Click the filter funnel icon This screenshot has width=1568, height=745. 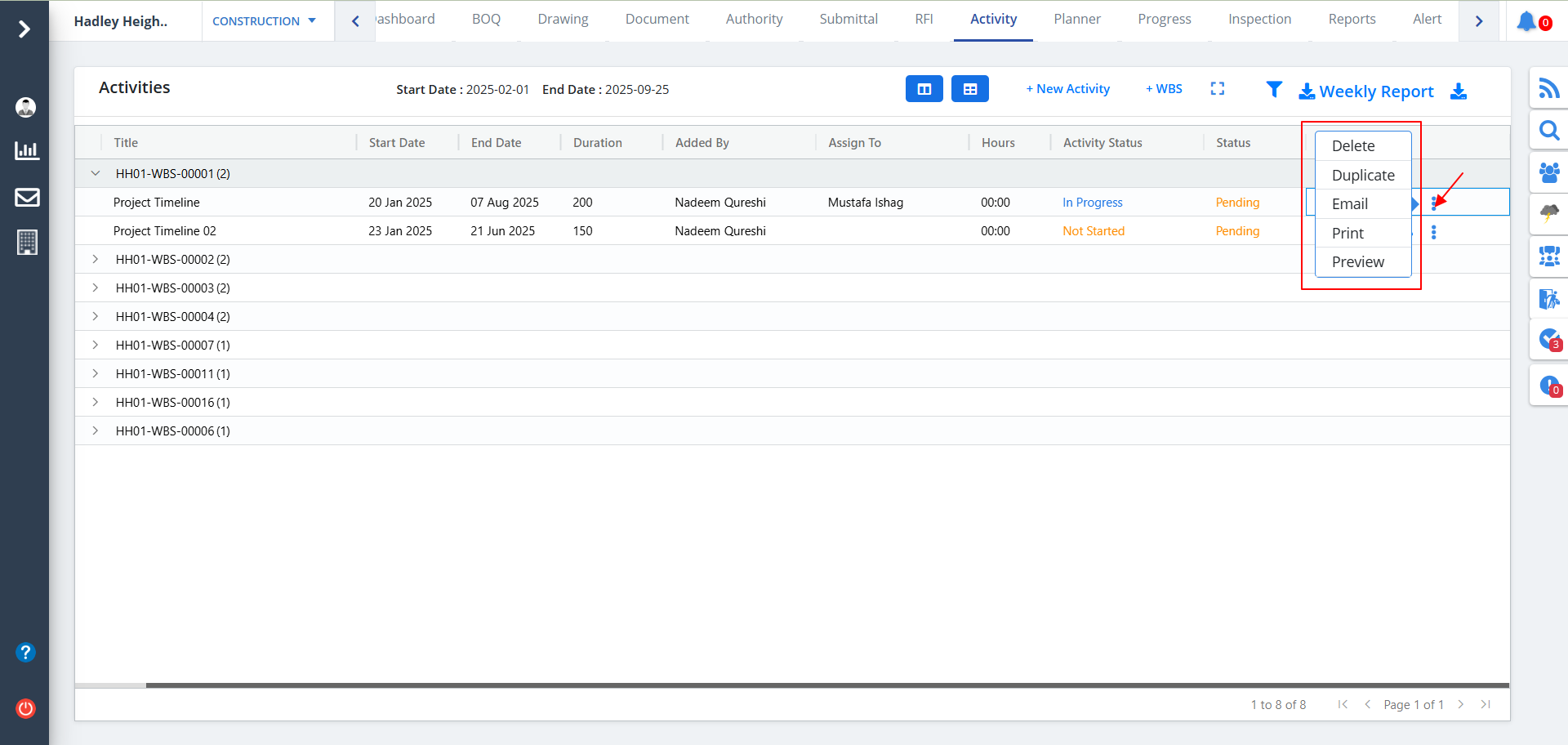(1273, 89)
